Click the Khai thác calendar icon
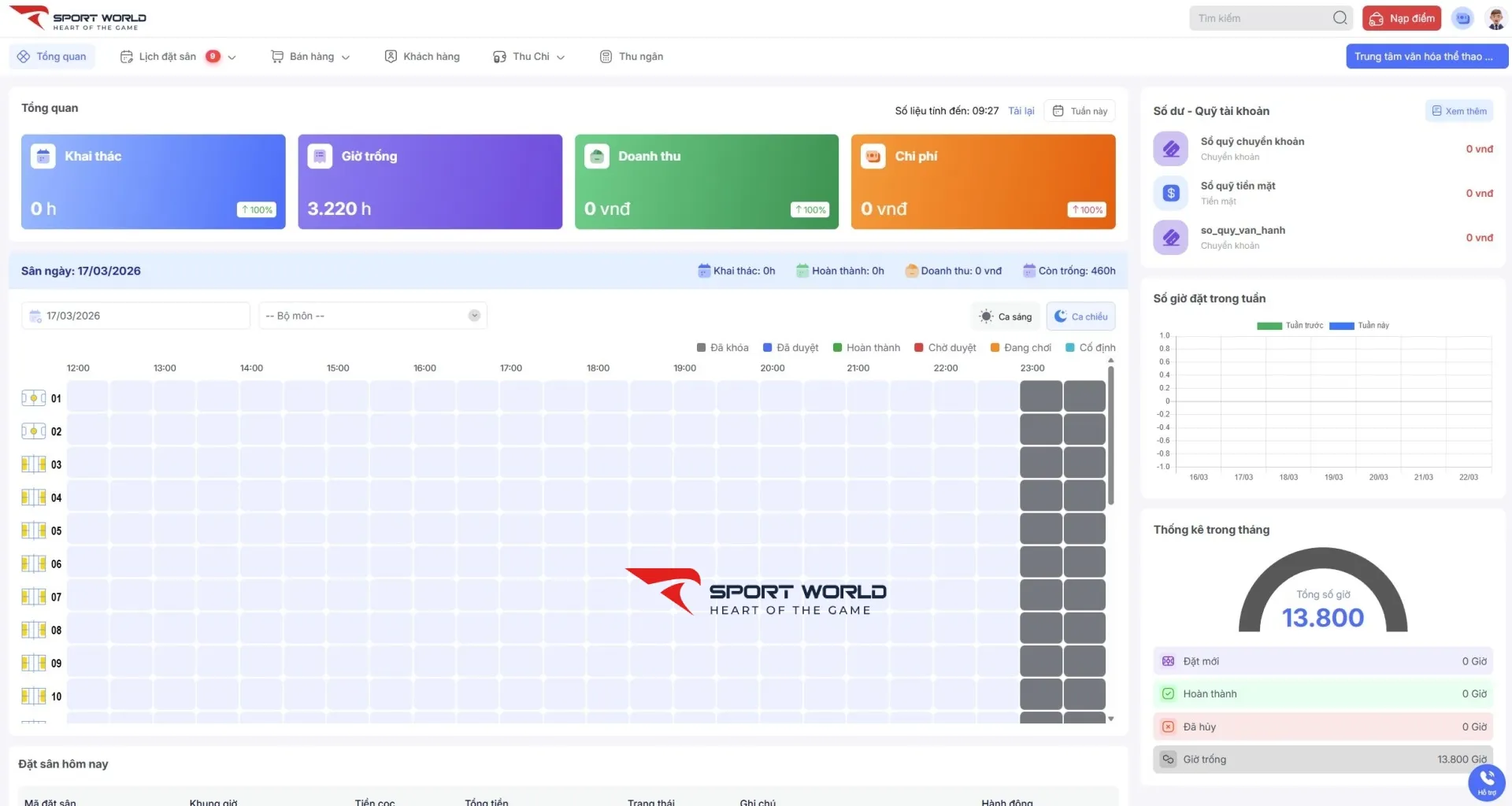This screenshot has width=1512, height=806. pos(43,157)
